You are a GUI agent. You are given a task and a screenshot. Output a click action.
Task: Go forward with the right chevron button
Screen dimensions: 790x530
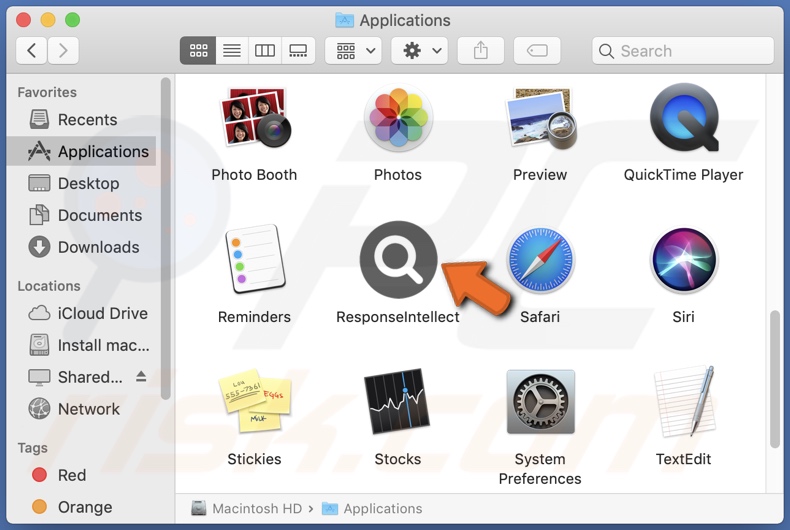point(63,50)
